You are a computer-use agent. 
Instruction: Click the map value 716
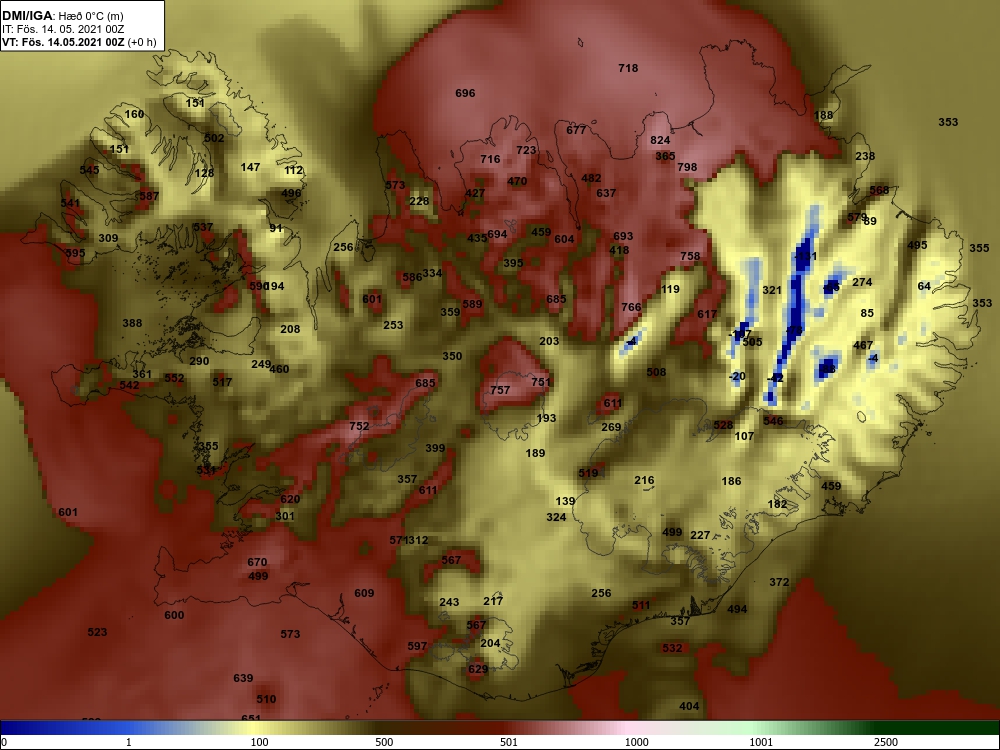490,159
